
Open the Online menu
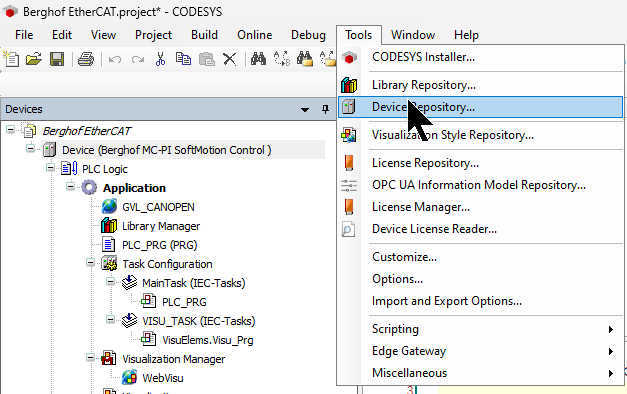254,35
